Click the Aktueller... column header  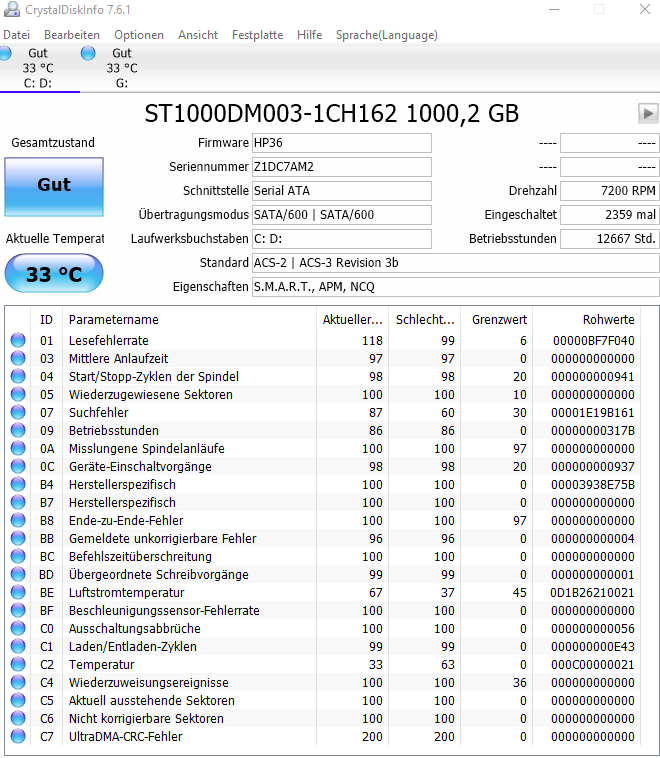pyautogui.click(x=352, y=320)
